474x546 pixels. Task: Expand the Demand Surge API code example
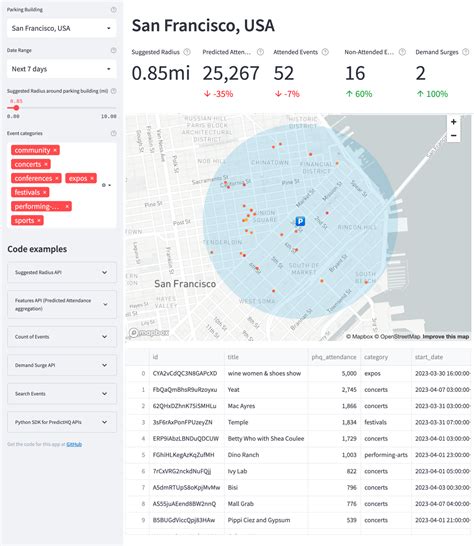point(62,365)
